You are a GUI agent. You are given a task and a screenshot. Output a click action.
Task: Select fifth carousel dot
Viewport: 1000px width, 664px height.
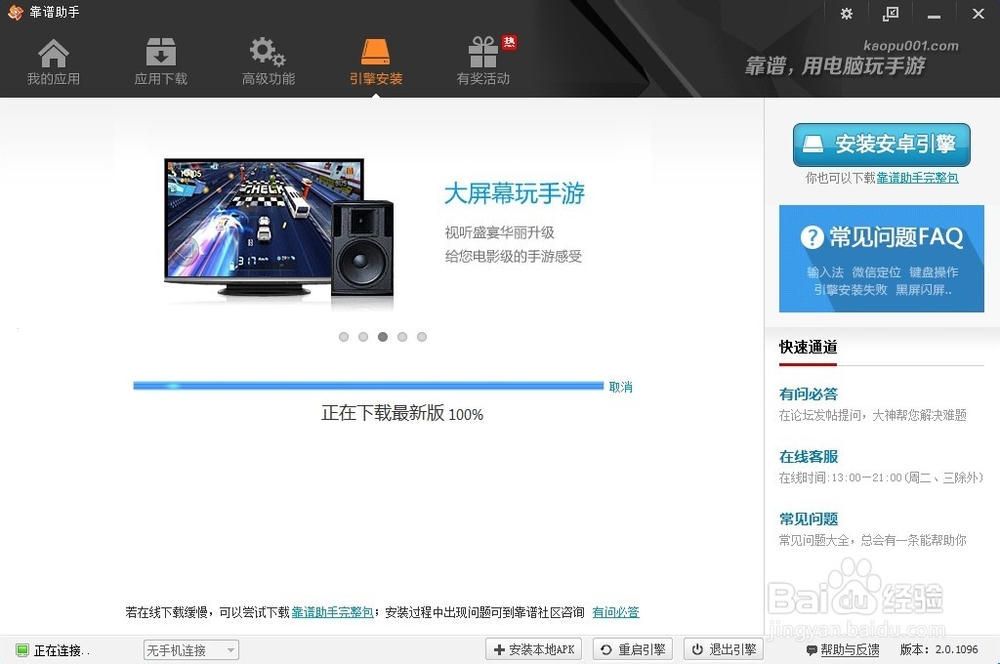[422, 337]
